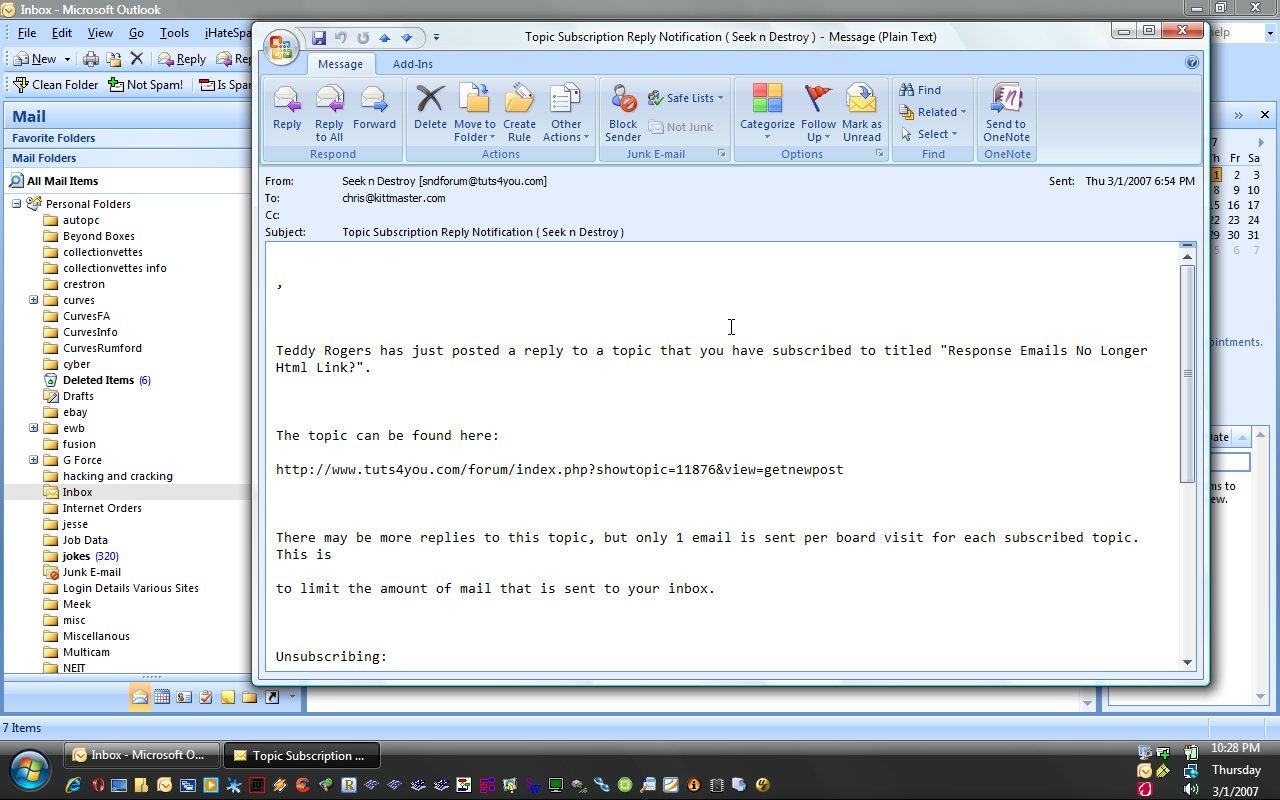Open Junk E-mail group dialog launcher
The width and height of the screenshot is (1280, 800).
click(x=721, y=154)
